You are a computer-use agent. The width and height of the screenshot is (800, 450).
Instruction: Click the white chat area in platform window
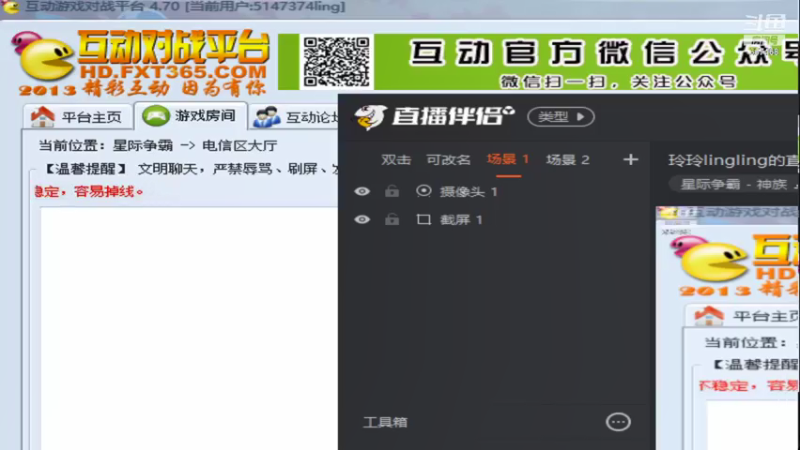[189, 329]
